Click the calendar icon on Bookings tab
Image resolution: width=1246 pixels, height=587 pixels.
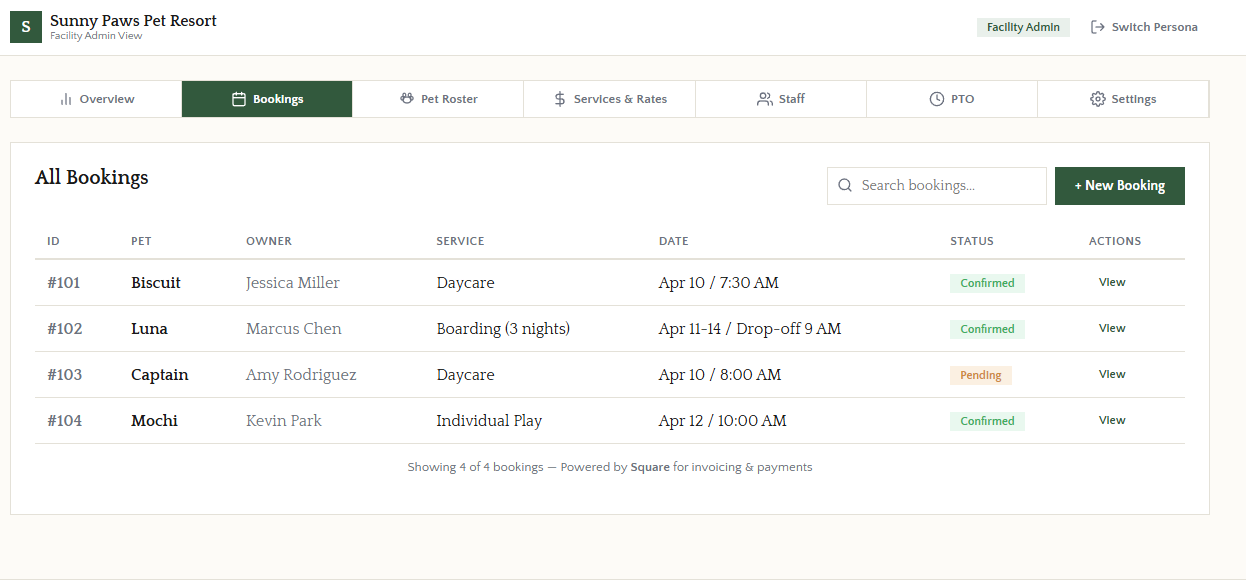coord(239,99)
